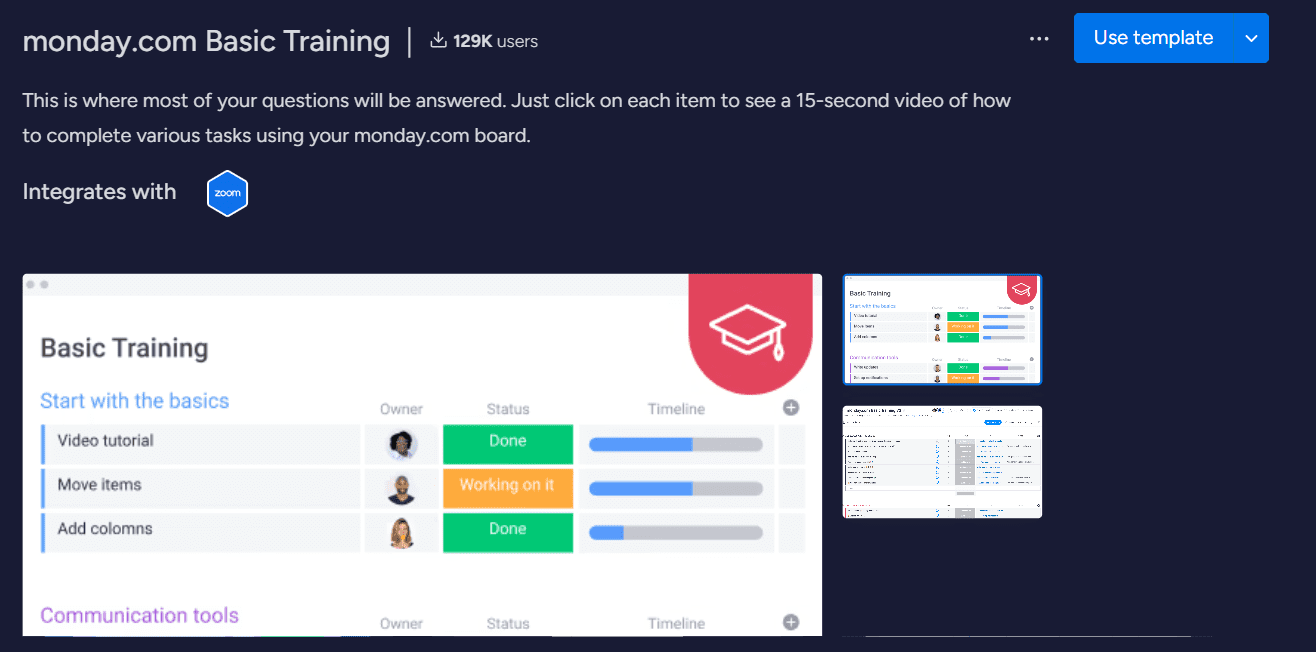Click the Use template button
Screen dimensions: 1316x652
coord(1155,38)
